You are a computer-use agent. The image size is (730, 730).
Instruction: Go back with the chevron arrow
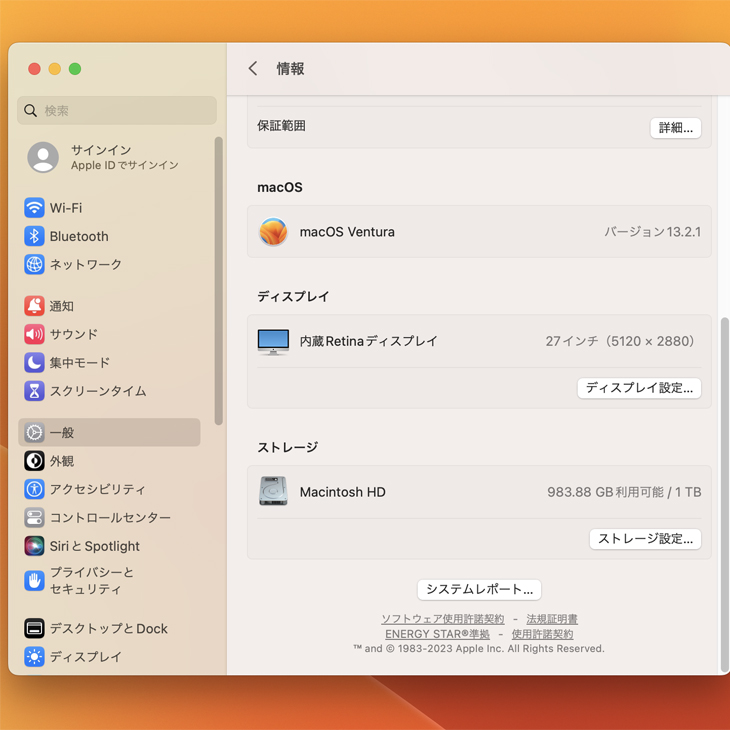click(x=253, y=68)
